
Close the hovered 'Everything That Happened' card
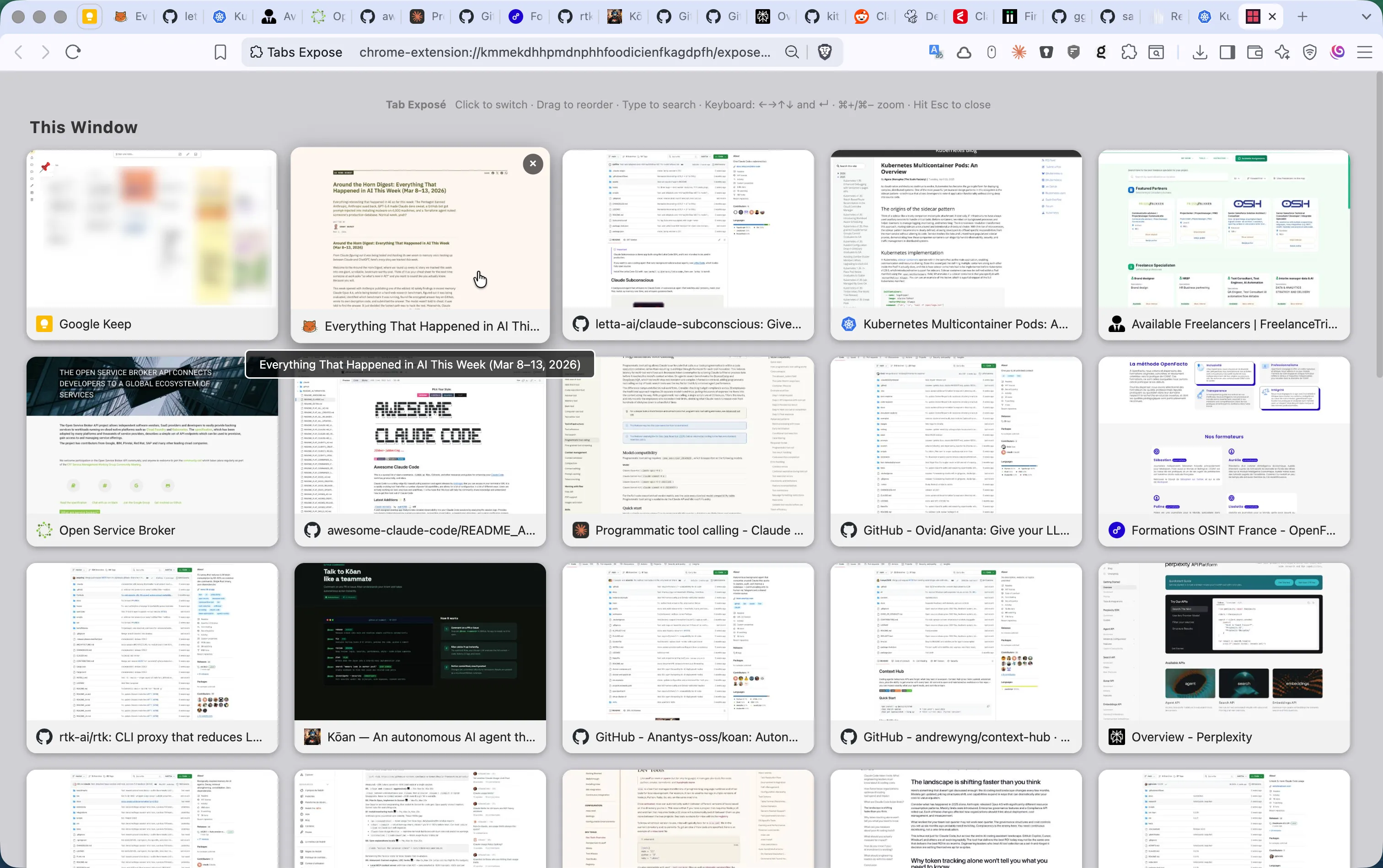(533, 164)
